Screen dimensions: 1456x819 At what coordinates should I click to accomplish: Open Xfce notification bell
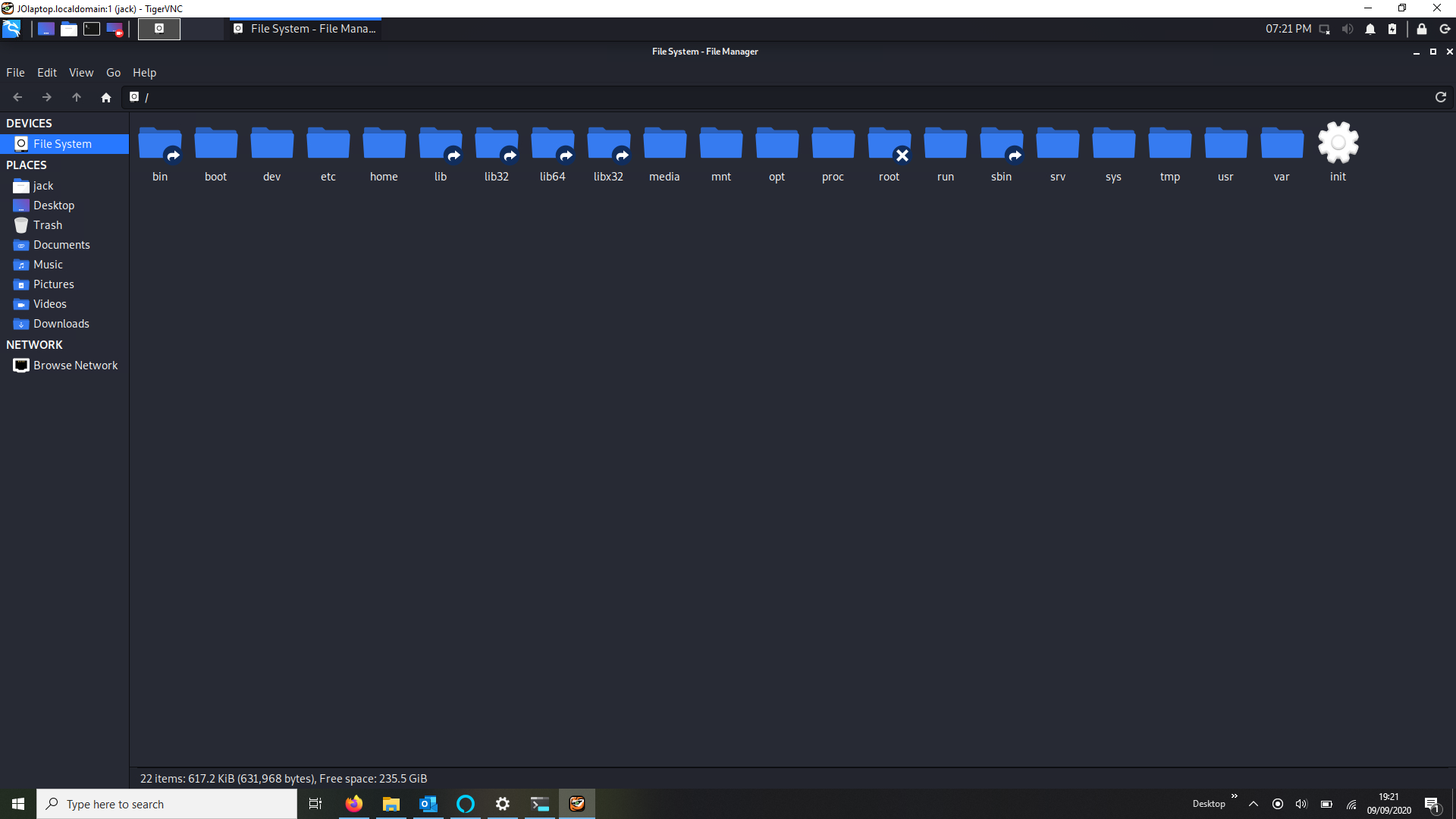(x=1370, y=29)
